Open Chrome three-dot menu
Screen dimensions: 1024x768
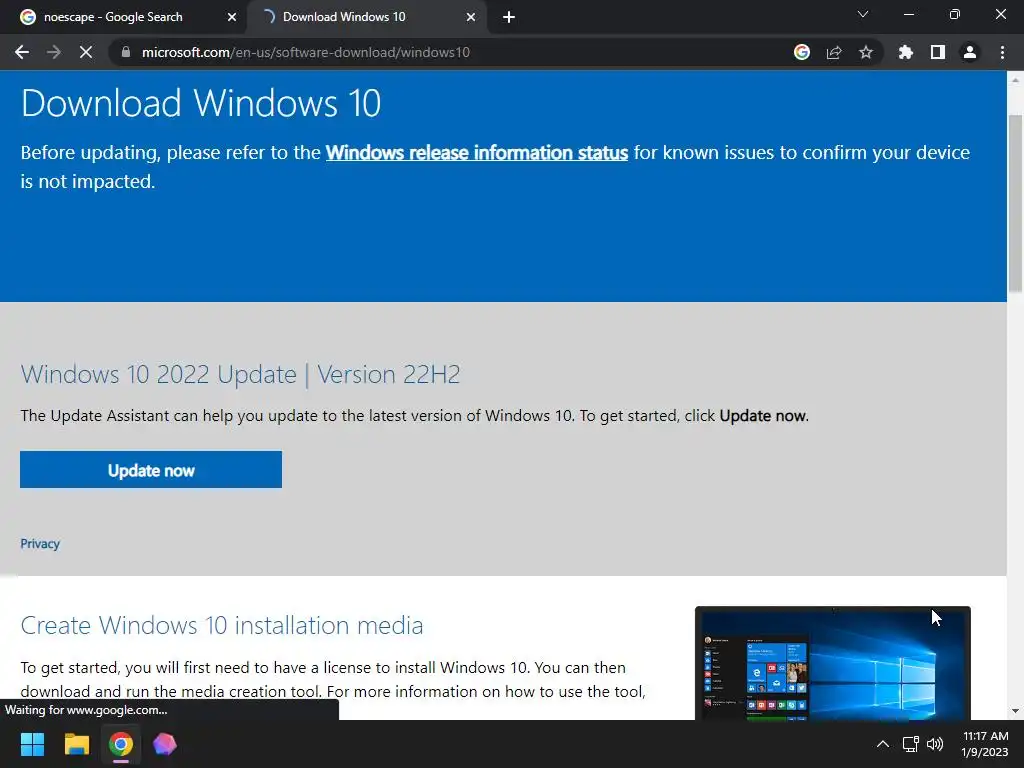[1002, 52]
